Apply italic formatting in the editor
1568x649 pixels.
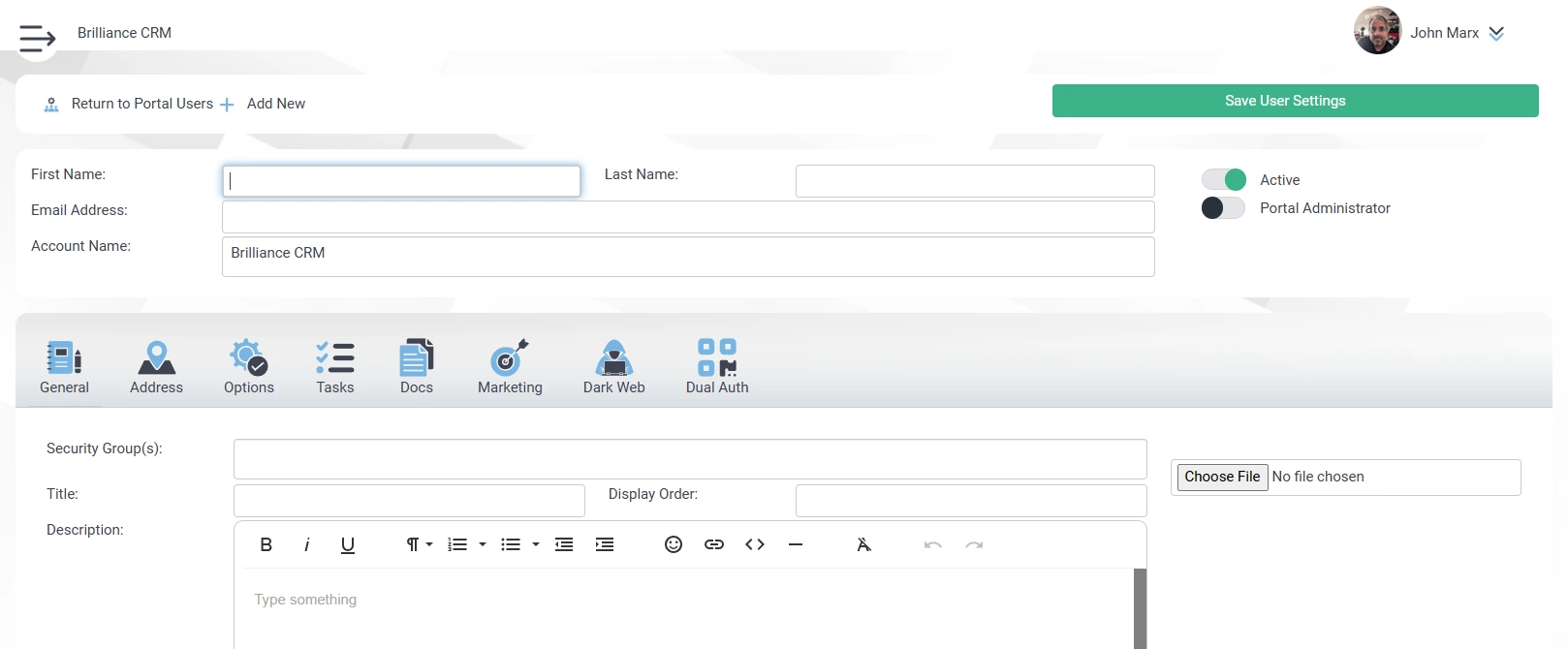pyautogui.click(x=306, y=544)
